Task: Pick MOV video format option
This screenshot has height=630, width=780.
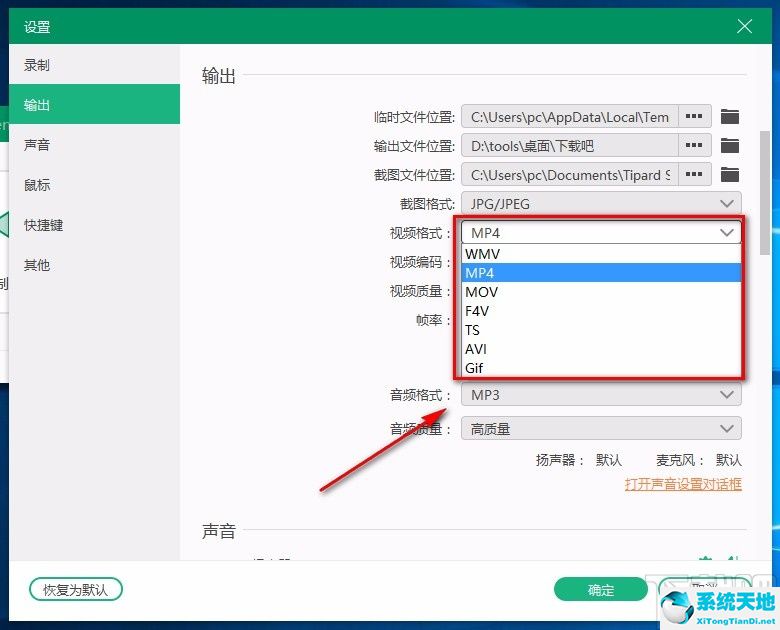Action: tap(601, 292)
